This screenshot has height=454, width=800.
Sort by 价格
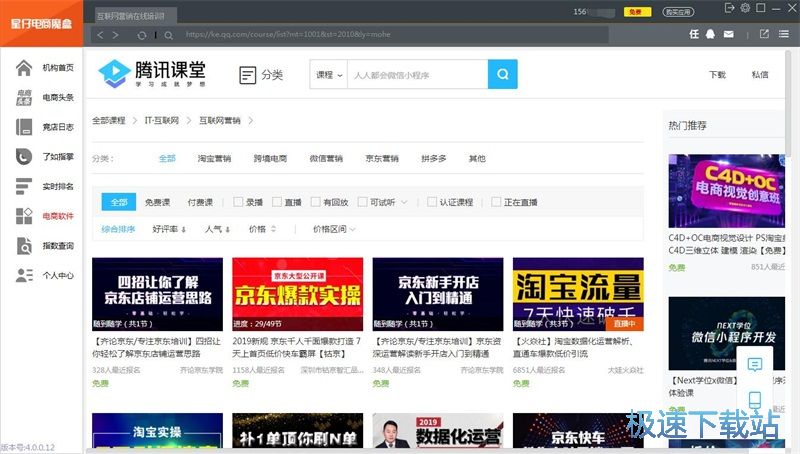262,230
